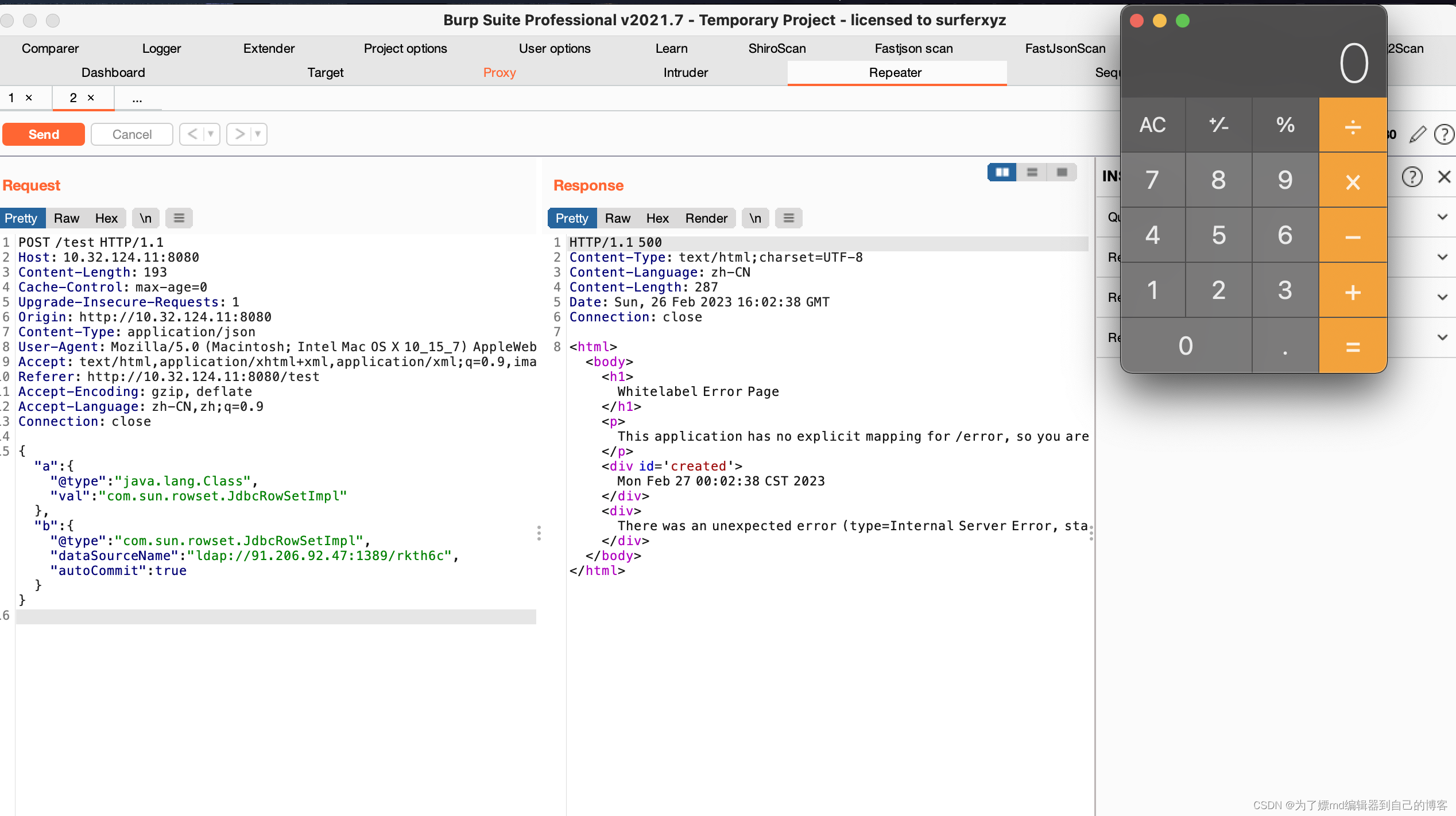
Task: Open User options tab
Action: (555, 48)
